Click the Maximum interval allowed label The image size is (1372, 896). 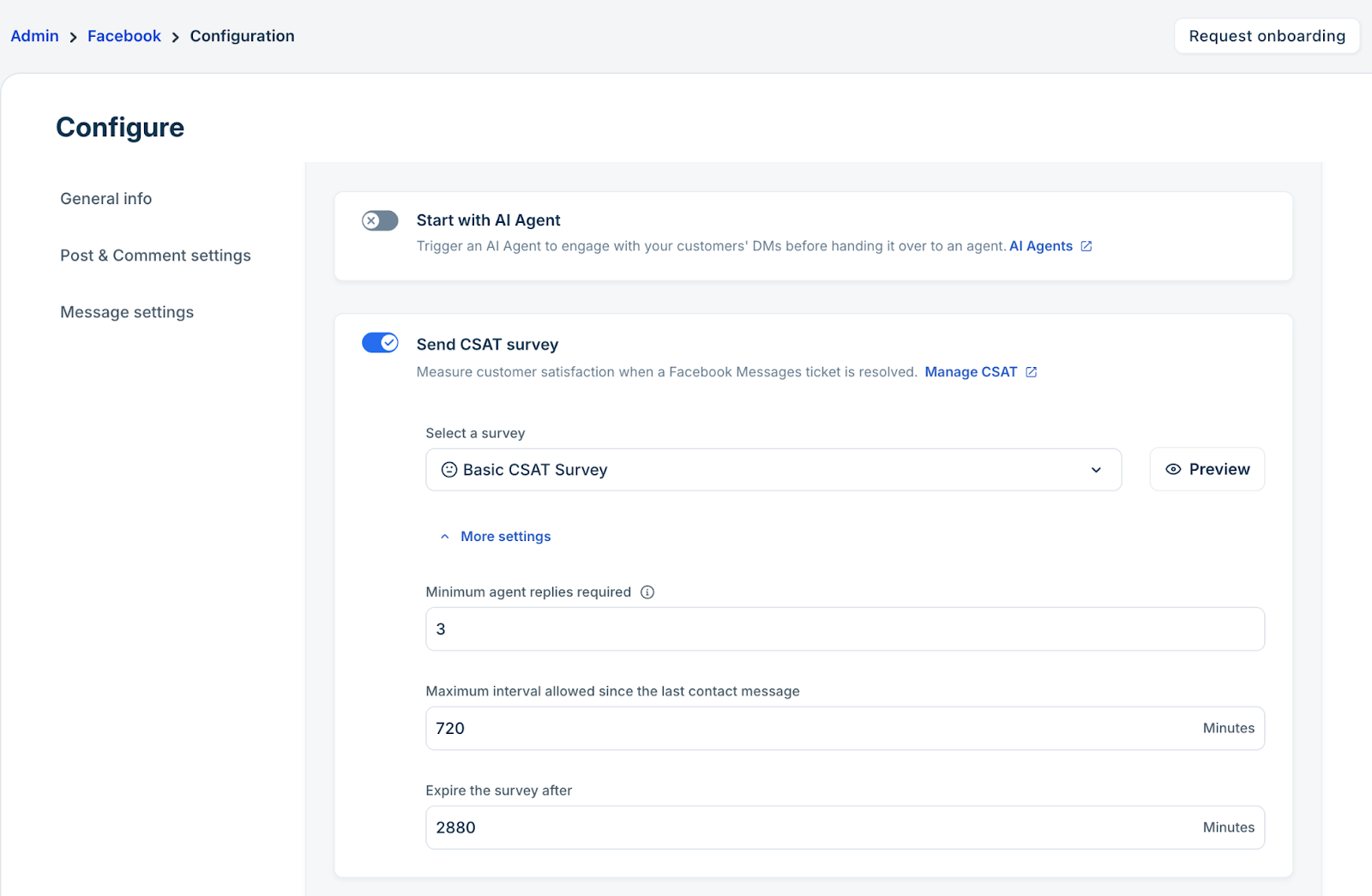613,692
